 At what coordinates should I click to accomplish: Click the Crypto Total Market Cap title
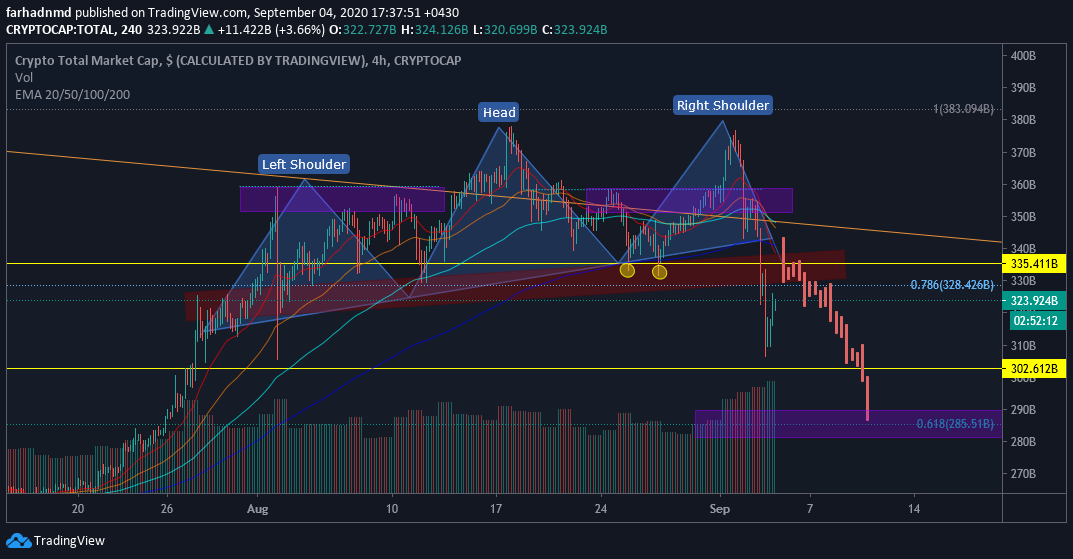point(238,60)
